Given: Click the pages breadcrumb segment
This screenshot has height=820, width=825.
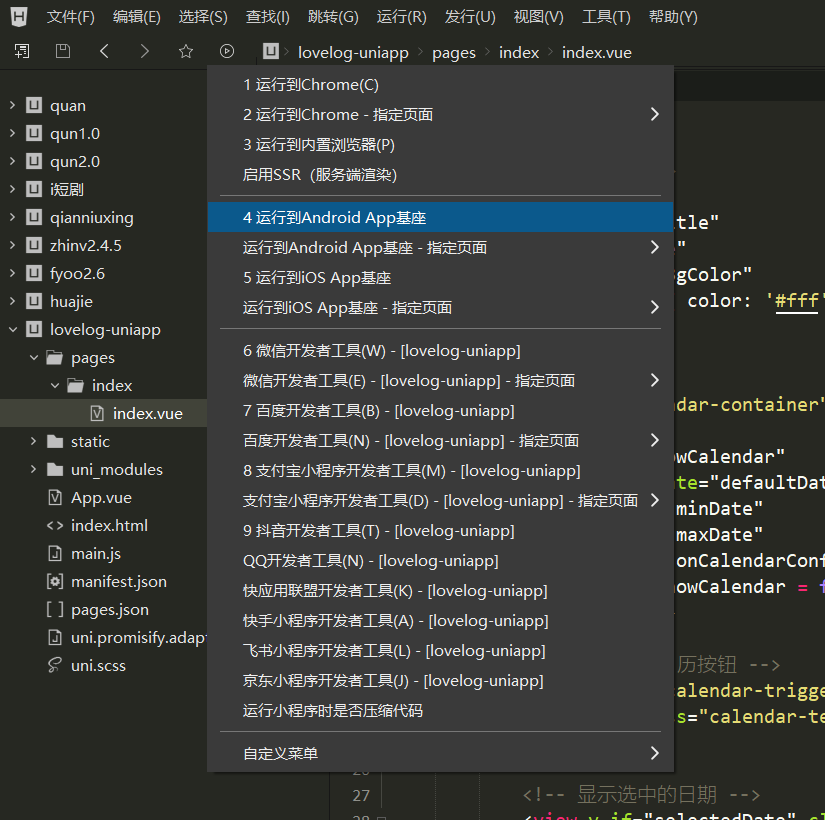Looking at the screenshot, I should click(x=454, y=52).
